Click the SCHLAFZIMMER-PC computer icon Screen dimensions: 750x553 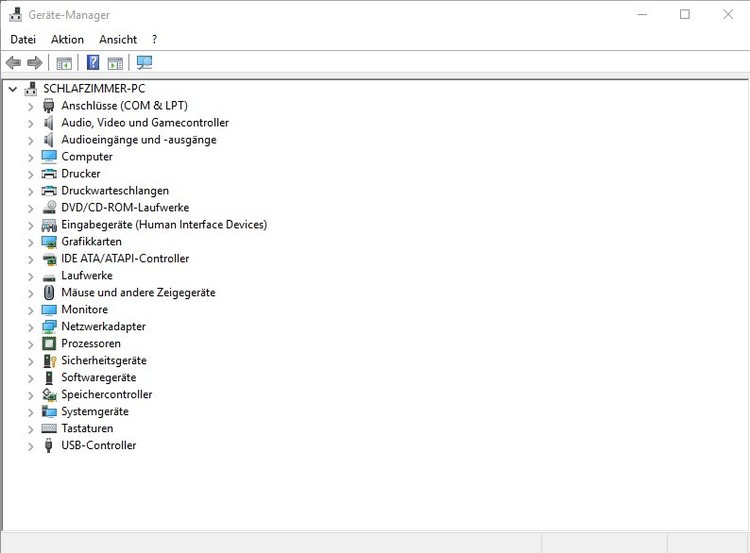coord(31,88)
